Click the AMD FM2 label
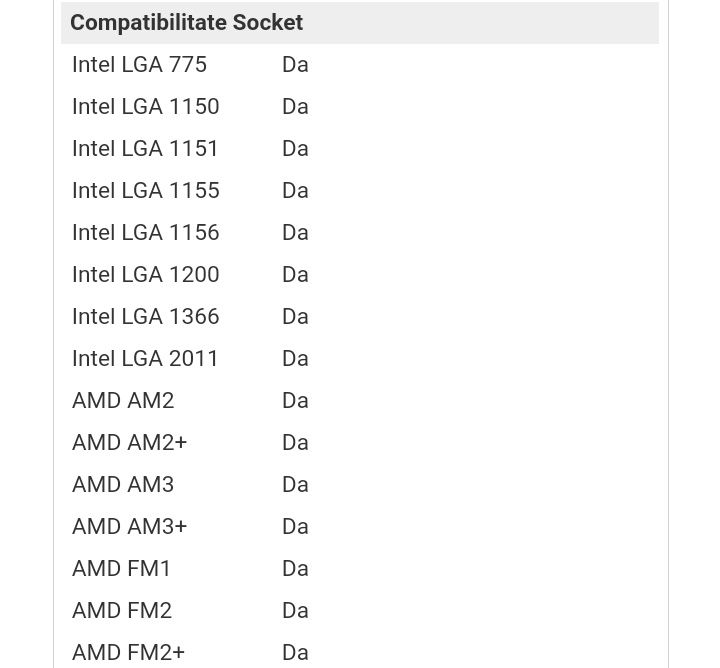The height and width of the screenshot is (668, 720). (x=122, y=611)
